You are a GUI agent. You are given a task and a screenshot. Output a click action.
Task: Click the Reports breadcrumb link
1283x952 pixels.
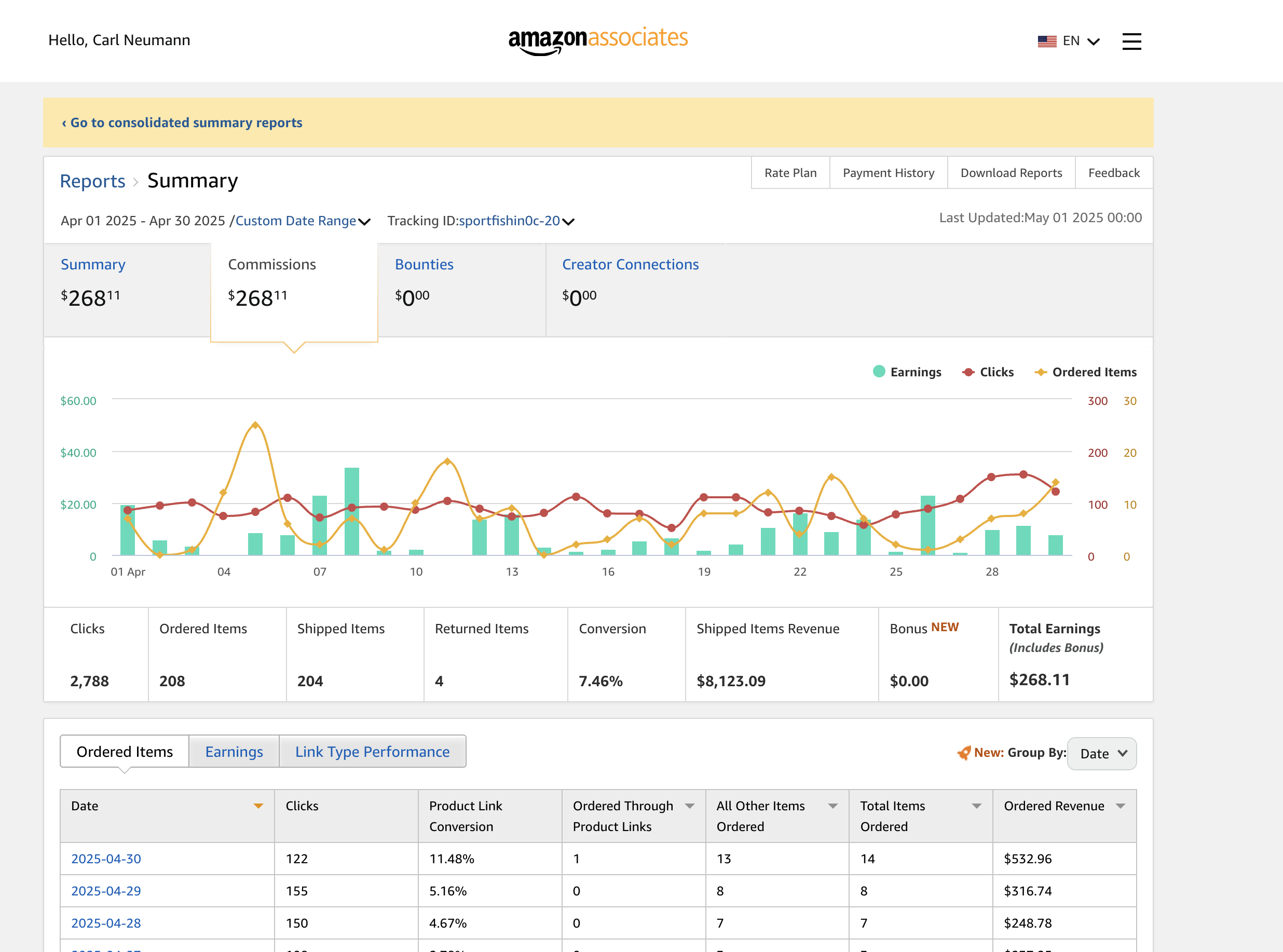93,181
